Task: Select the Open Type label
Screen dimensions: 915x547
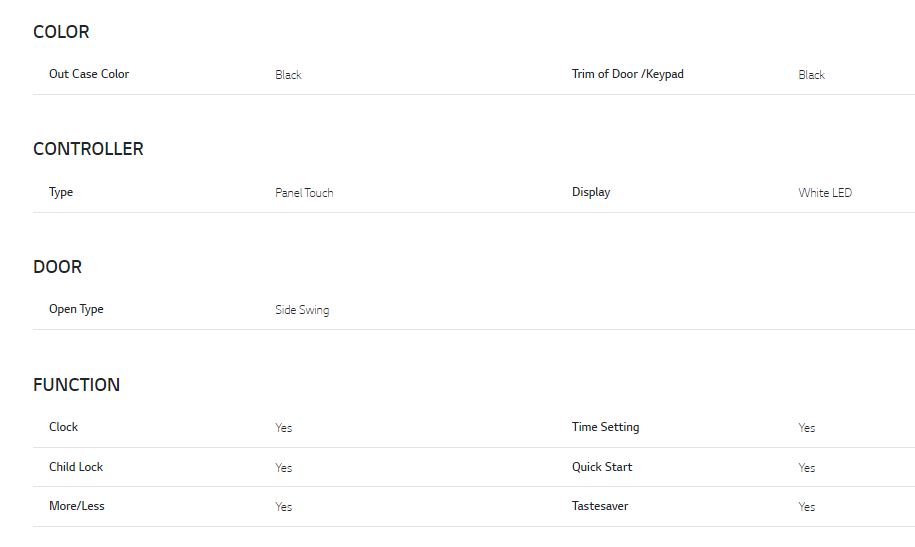Action: [x=76, y=309]
